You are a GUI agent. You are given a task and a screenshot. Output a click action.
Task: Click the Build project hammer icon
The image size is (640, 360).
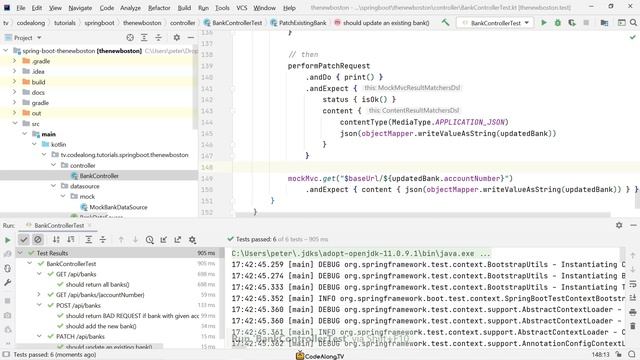(x=445, y=23)
